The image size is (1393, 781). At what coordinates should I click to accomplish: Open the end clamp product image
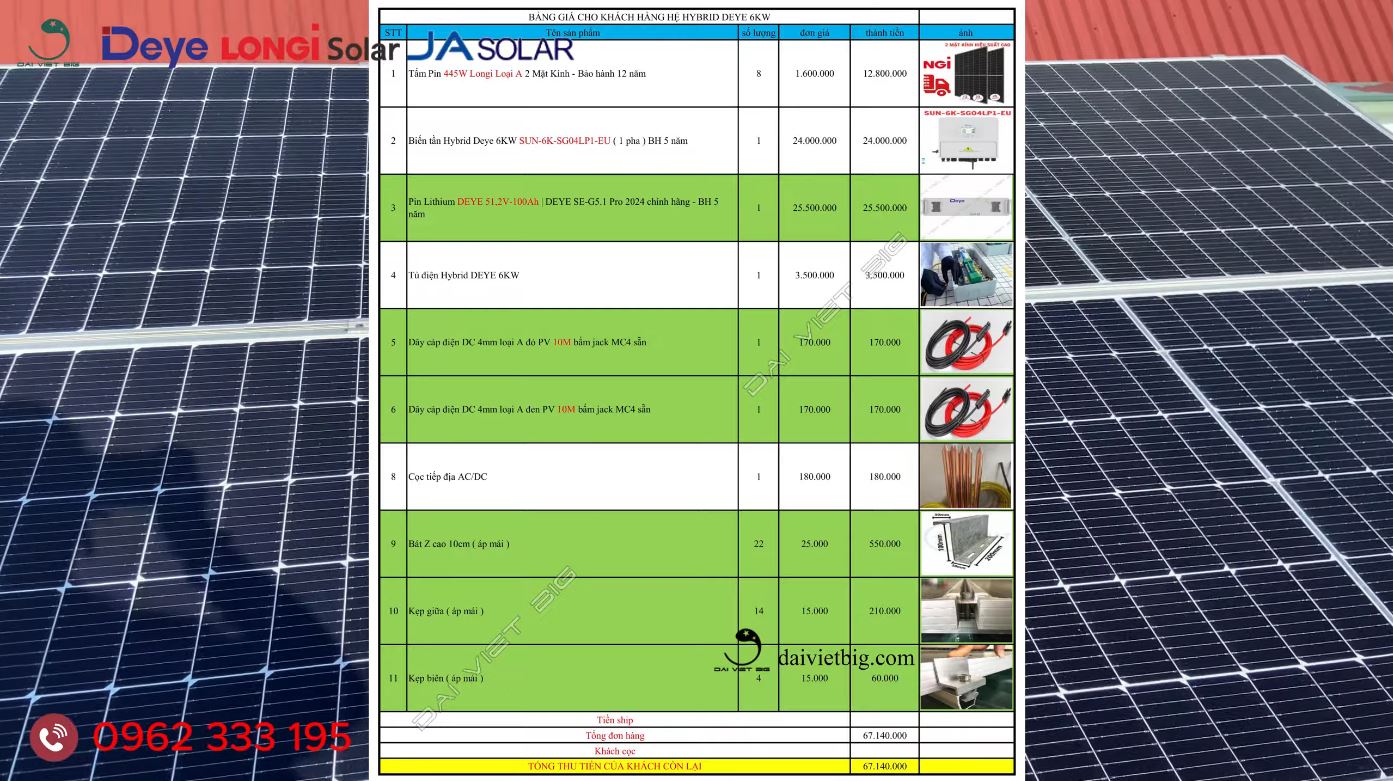point(966,678)
